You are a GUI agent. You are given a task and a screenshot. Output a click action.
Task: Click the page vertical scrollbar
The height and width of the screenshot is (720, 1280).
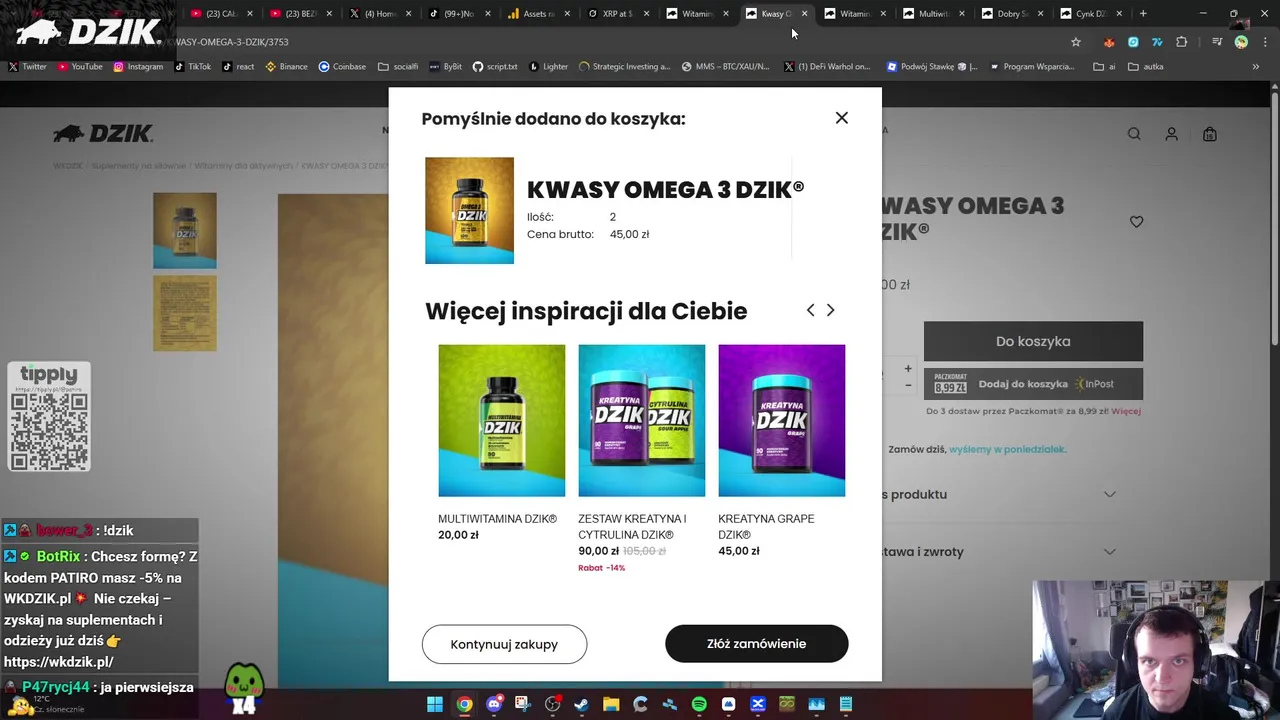pyautogui.click(x=1274, y=220)
